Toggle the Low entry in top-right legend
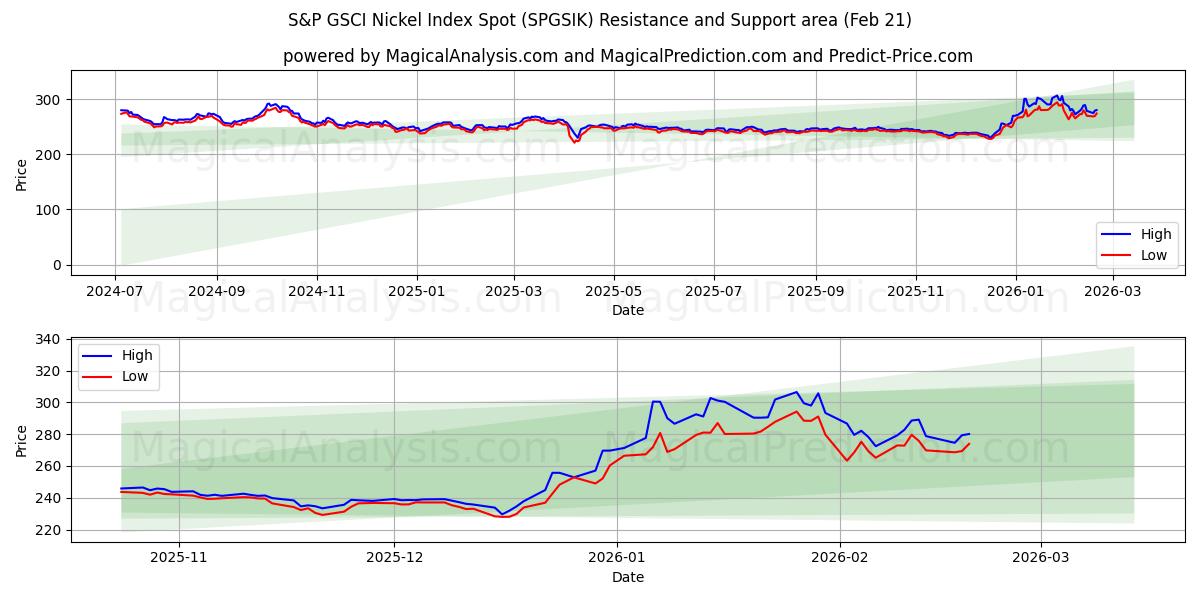This screenshot has height=600, width=1200. click(1150, 255)
